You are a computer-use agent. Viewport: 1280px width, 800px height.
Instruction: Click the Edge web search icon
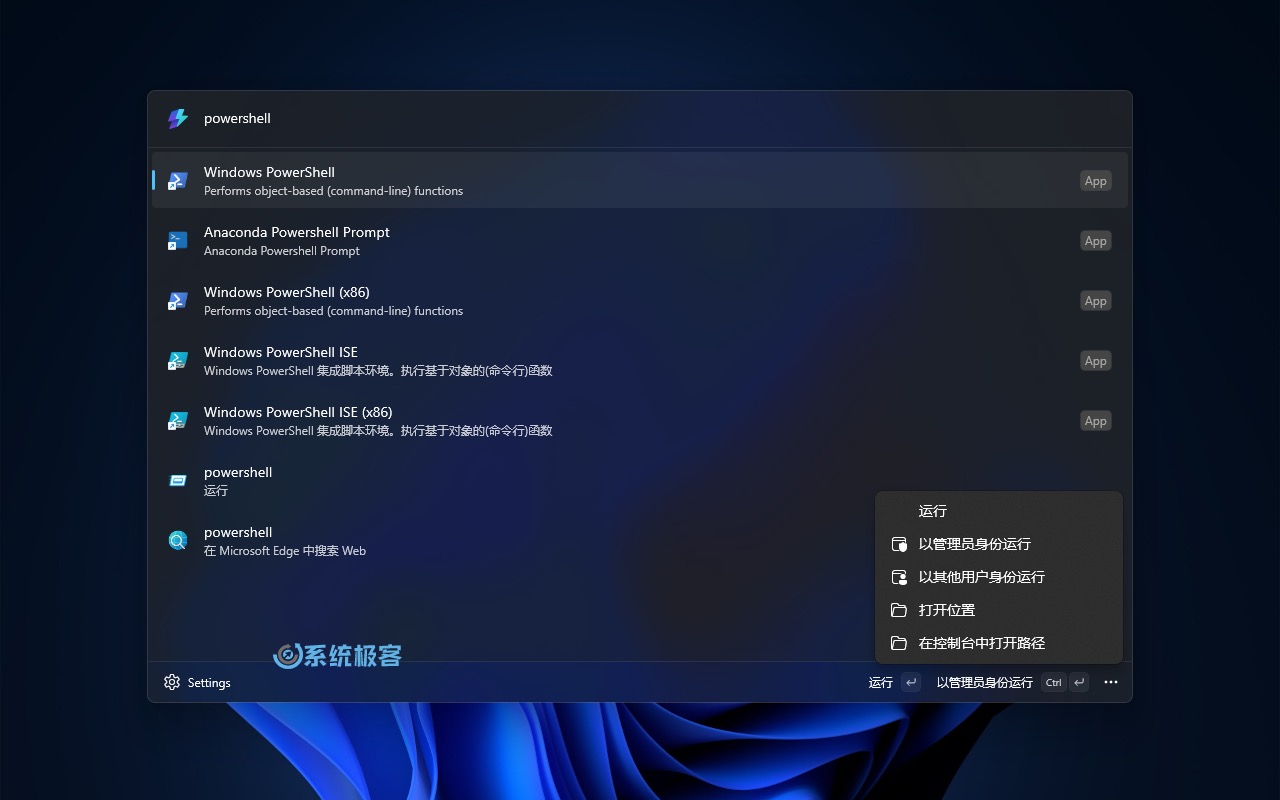pyautogui.click(x=177, y=541)
